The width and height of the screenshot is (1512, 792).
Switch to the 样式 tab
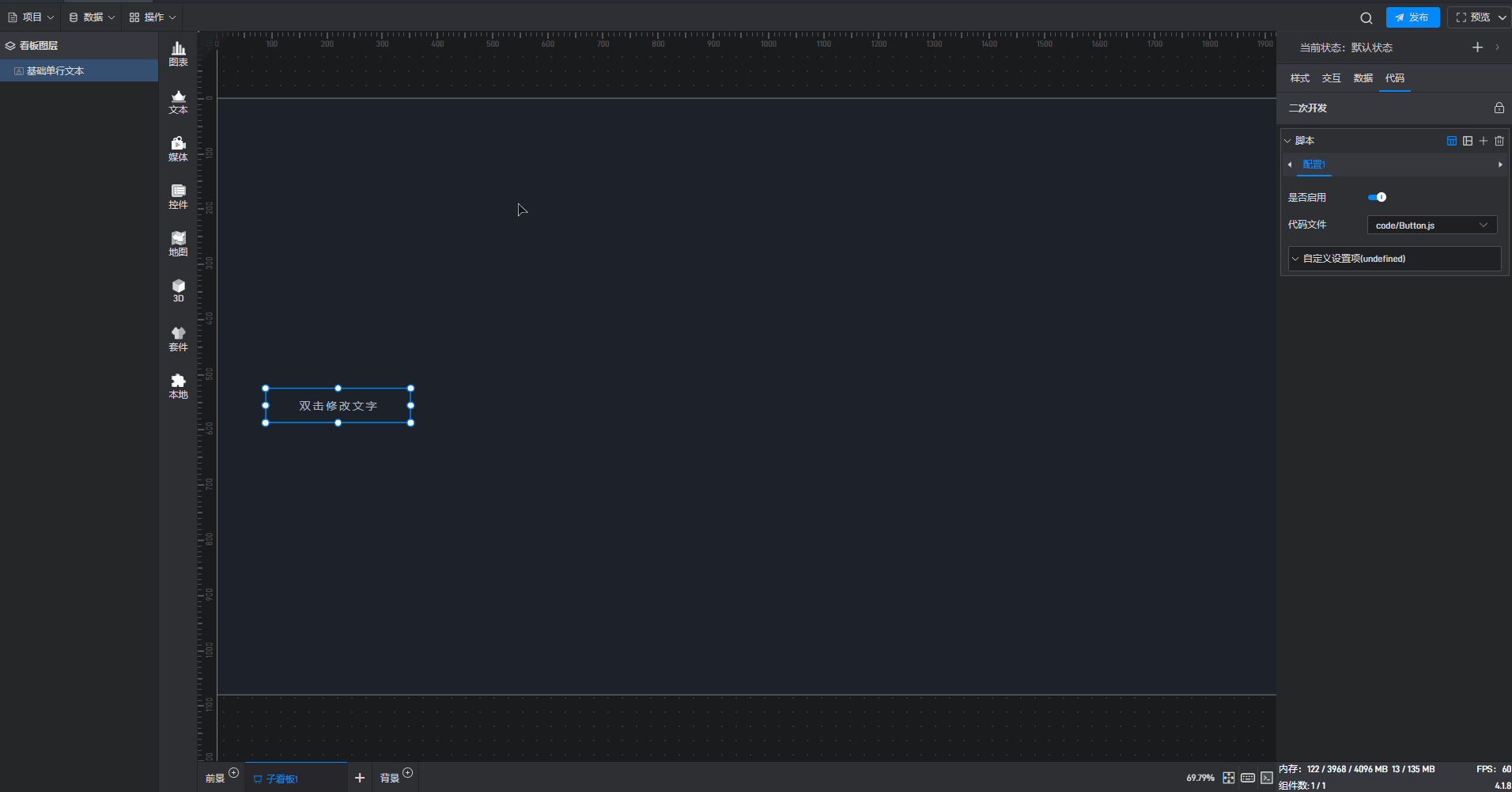point(1299,78)
